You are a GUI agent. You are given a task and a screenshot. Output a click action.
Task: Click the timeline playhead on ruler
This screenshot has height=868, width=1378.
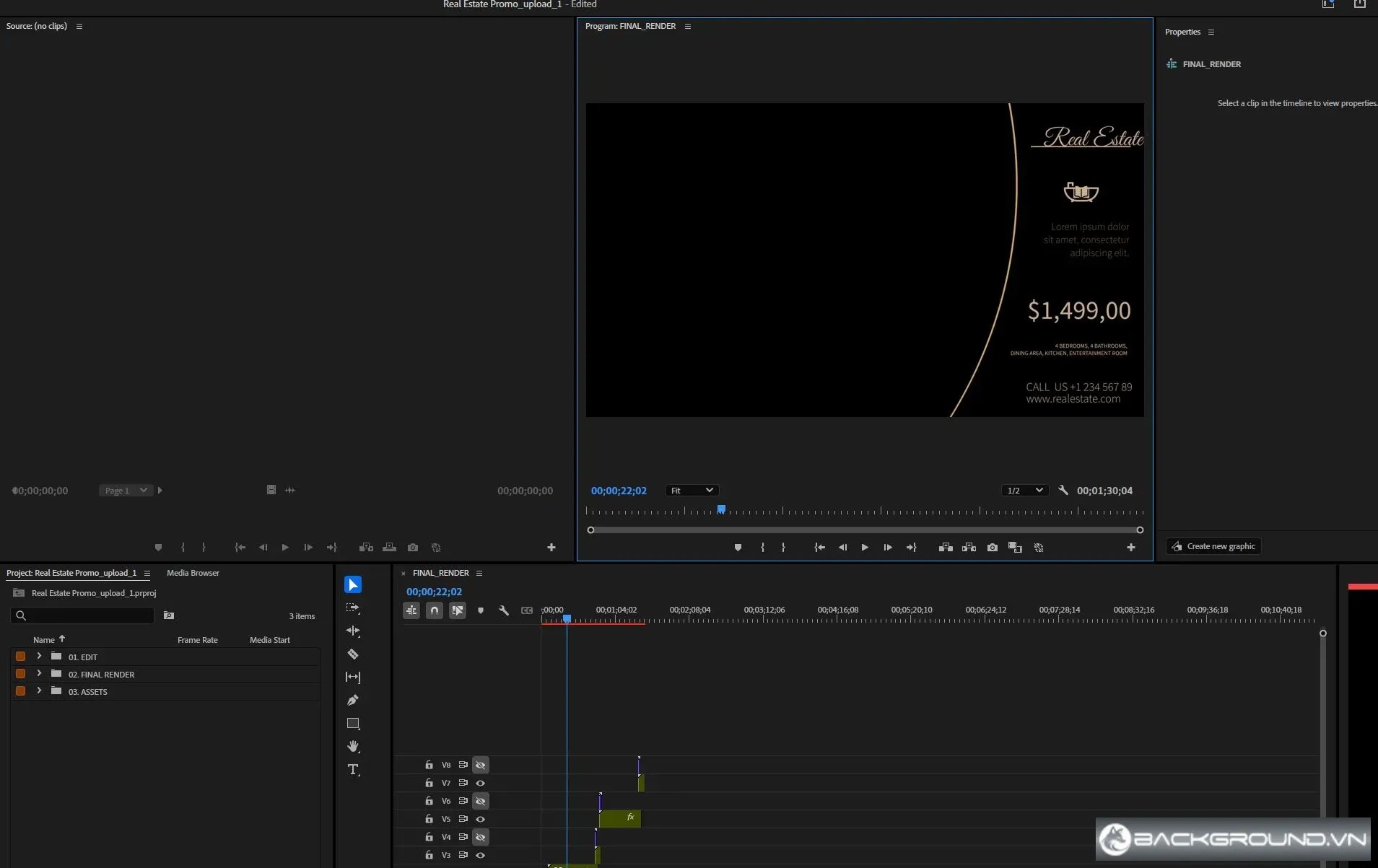click(567, 619)
